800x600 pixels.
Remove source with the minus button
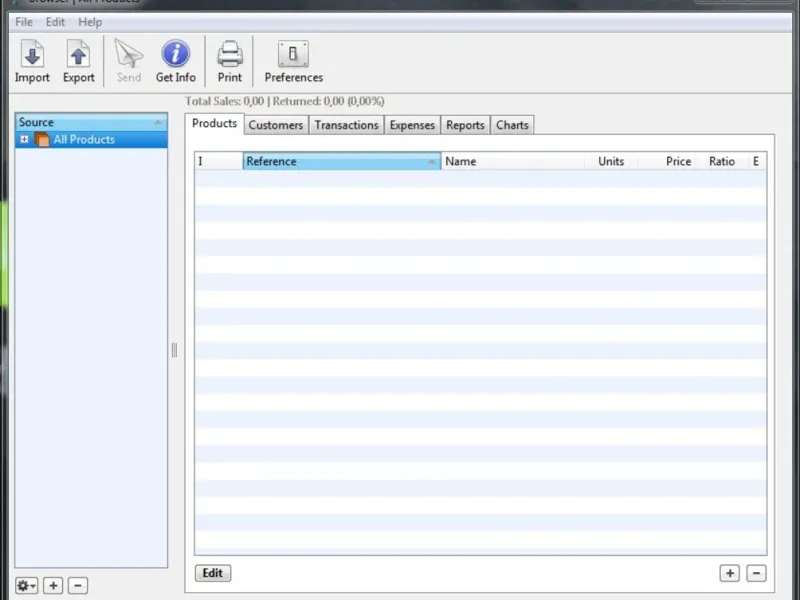78,586
